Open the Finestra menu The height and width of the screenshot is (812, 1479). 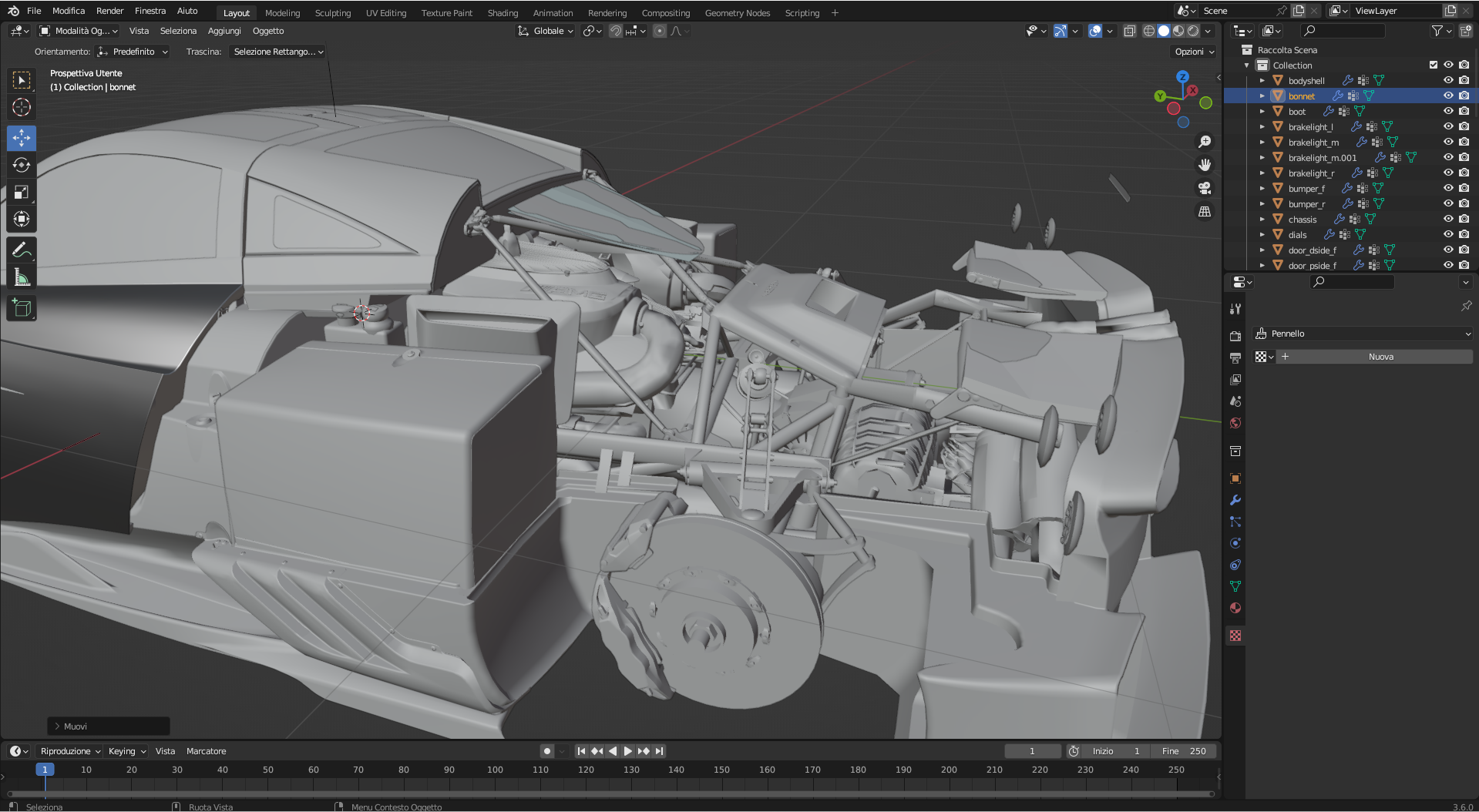pos(150,11)
